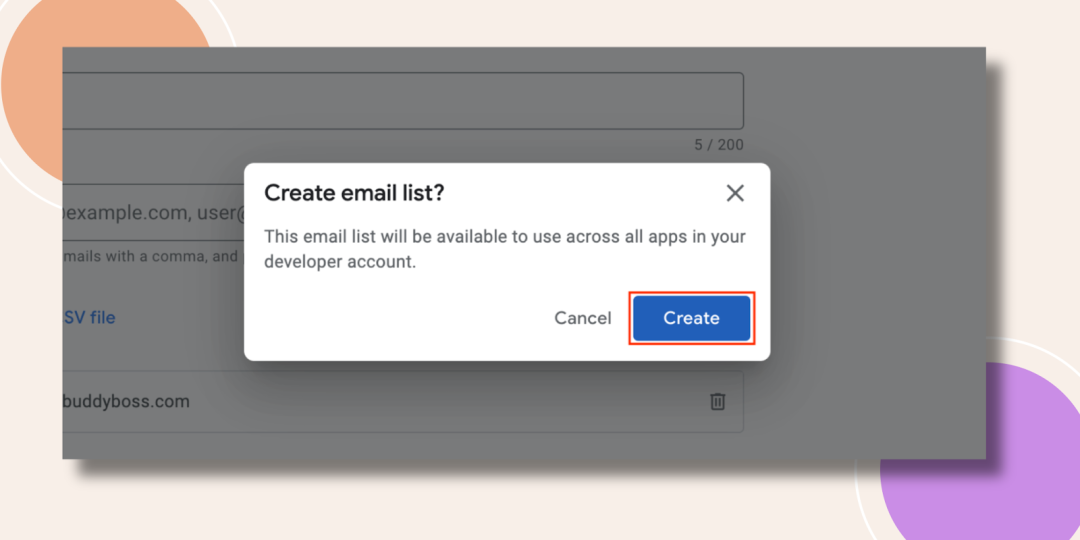Select the list name text box

click(x=403, y=101)
